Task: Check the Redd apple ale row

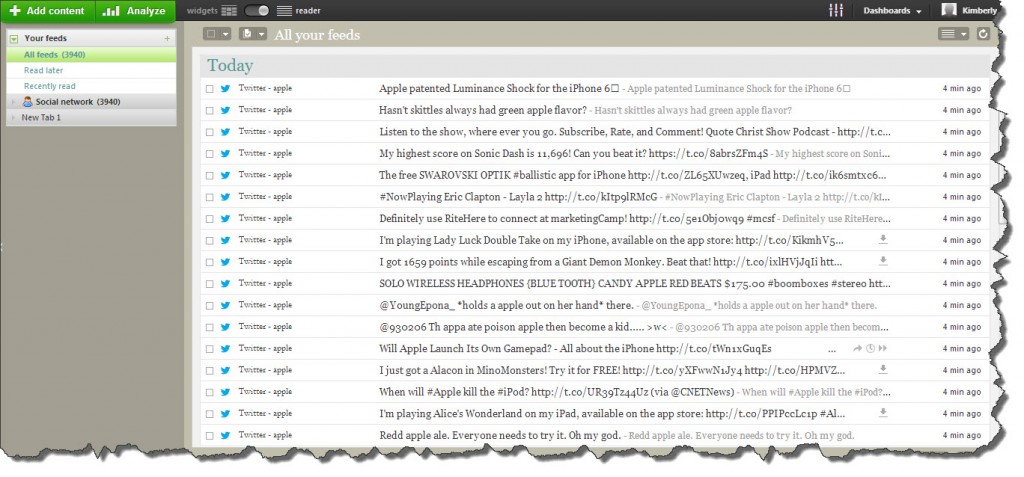Action: [210, 435]
